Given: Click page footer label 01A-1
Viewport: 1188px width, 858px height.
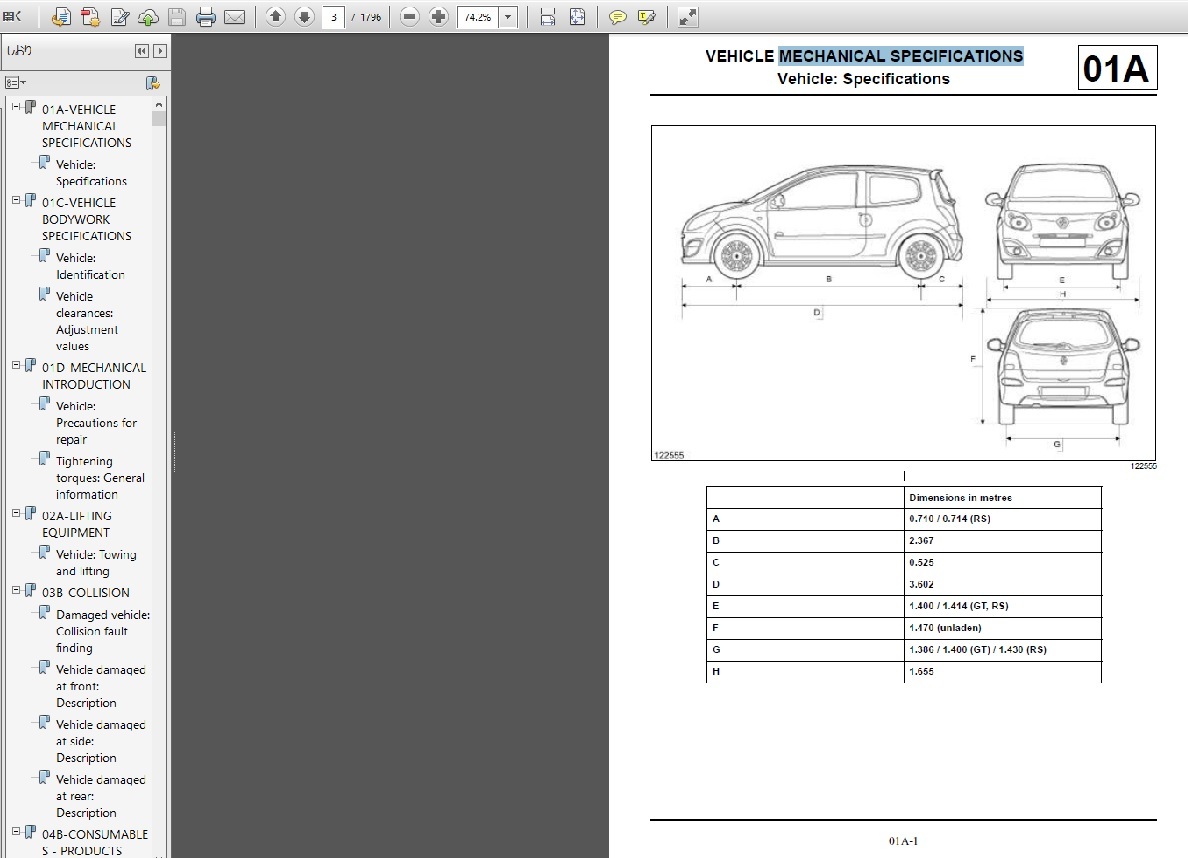Looking at the screenshot, I should coord(903,841).
